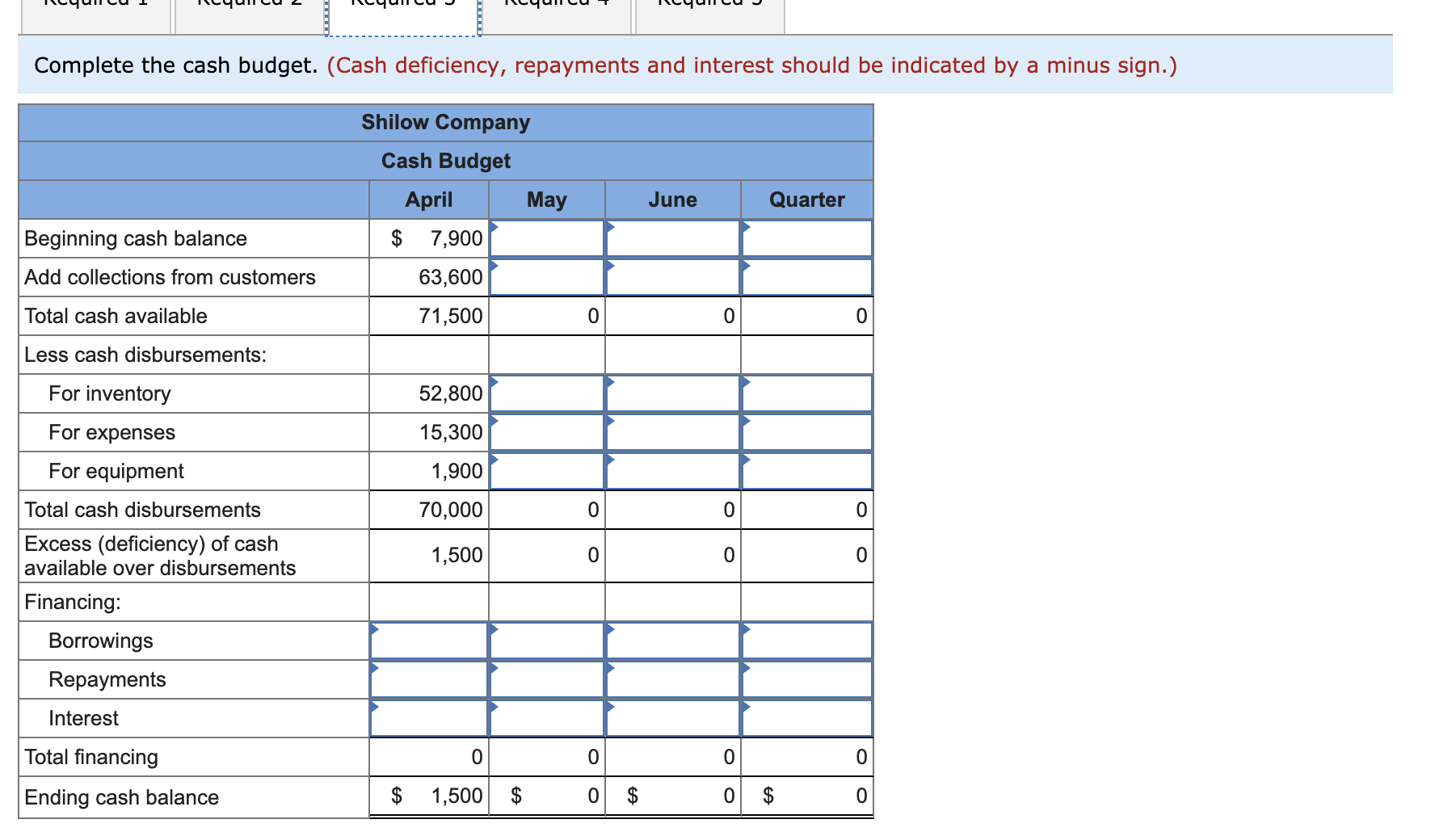The height and width of the screenshot is (832, 1456).
Task: Click the Quarter beginning cash balance field
Action: (807, 238)
